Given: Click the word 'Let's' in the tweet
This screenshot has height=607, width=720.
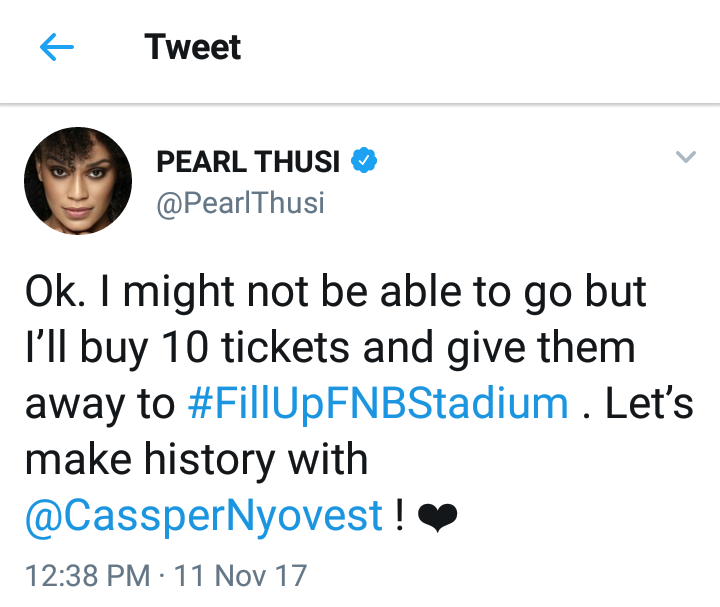Looking at the screenshot, I should 649,404.
